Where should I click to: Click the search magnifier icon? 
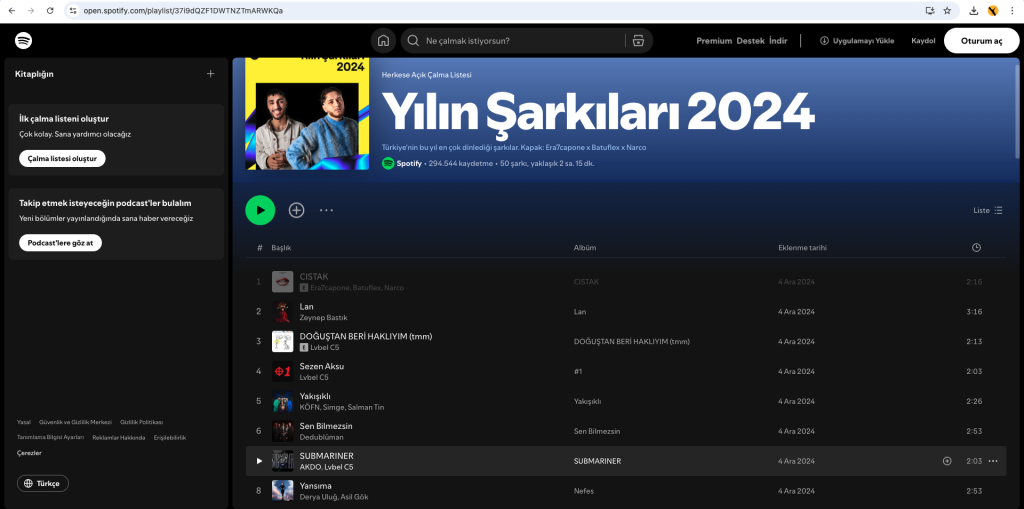(413, 41)
